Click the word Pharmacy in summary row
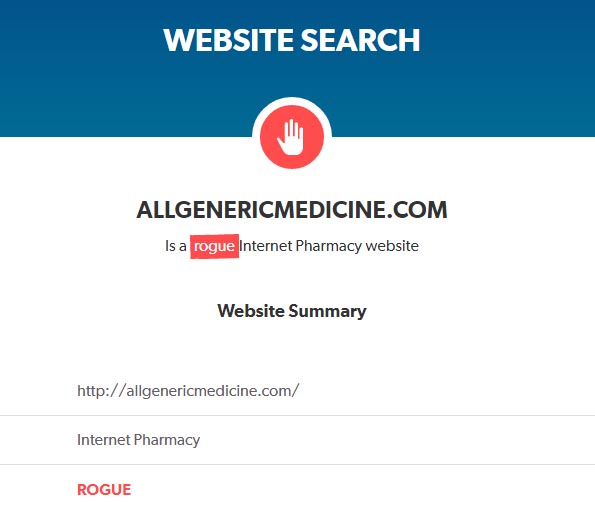 (x=167, y=440)
